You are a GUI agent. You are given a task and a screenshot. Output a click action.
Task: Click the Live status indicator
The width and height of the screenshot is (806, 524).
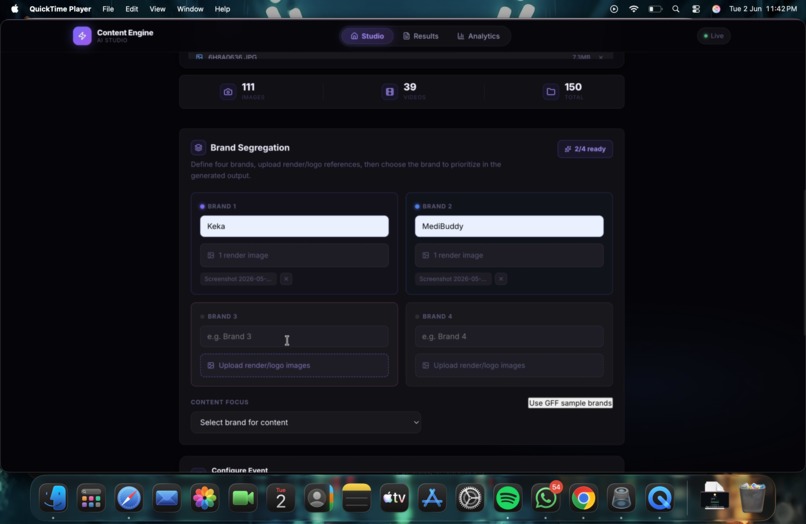(x=713, y=36)
